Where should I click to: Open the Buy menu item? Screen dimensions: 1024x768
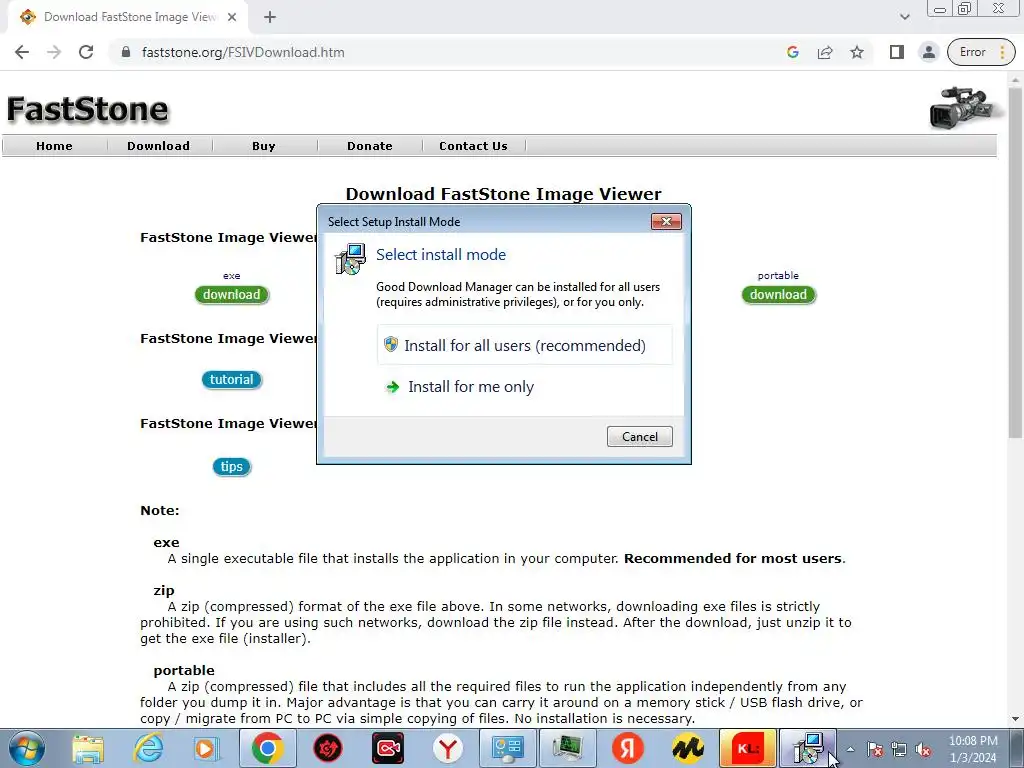tap(264, 146)
